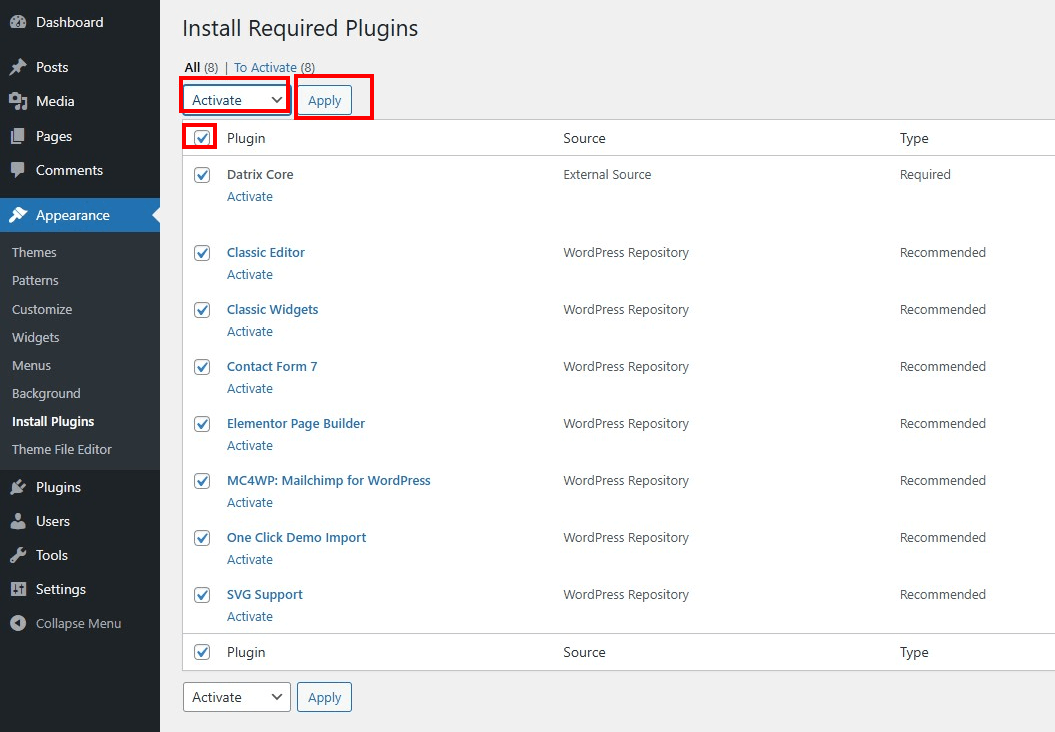Image resolution: width=1055 pixels, height=732 pixels.
Task: Click Activate under MC4WP Mailchimp
Action: coord(250,503)
